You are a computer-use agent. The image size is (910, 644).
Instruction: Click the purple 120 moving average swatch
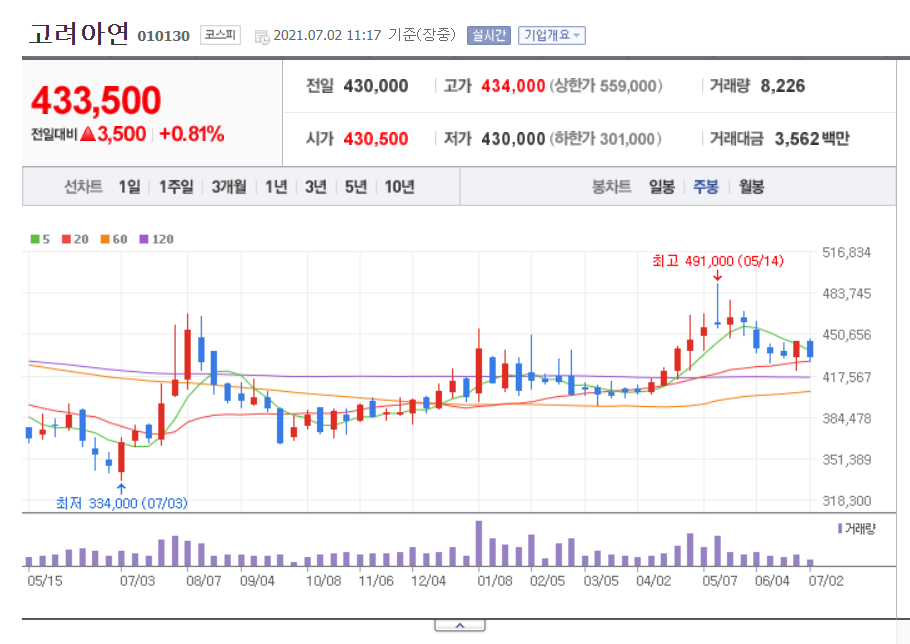click(144, 239)
